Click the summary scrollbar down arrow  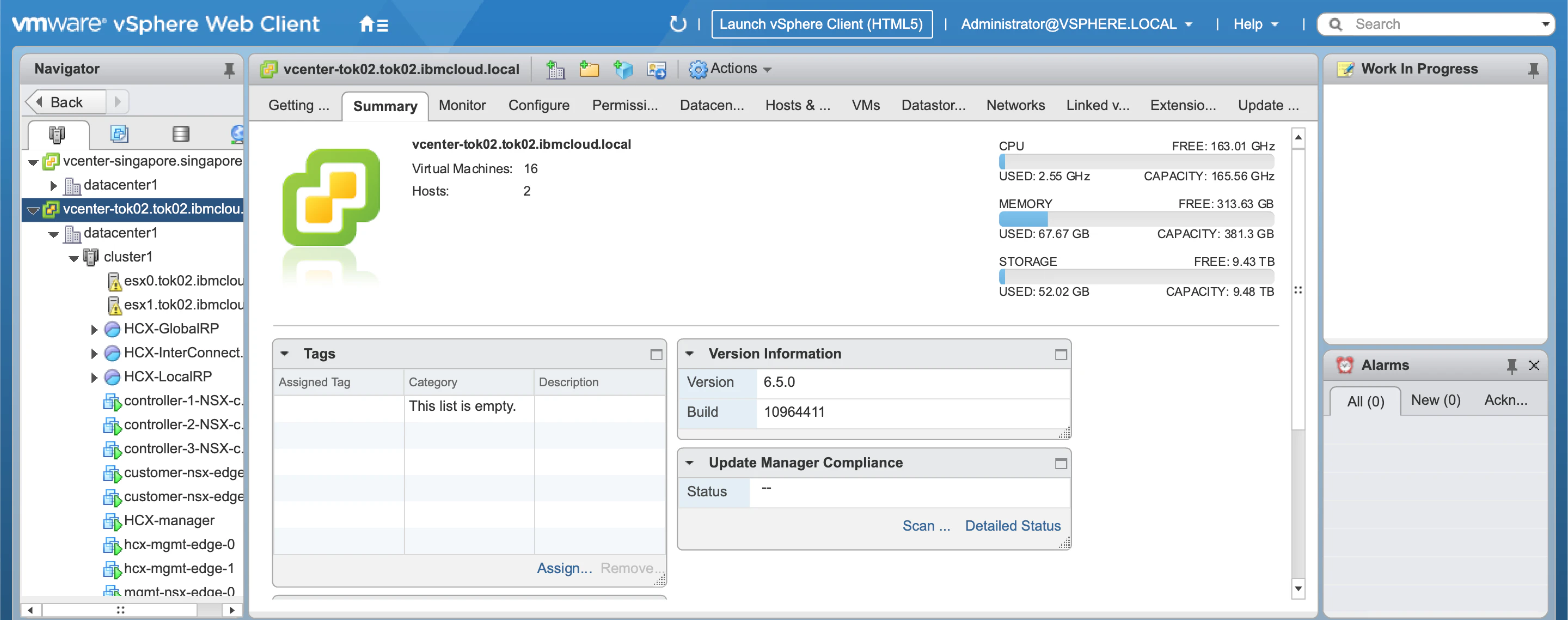point(1298,589)
